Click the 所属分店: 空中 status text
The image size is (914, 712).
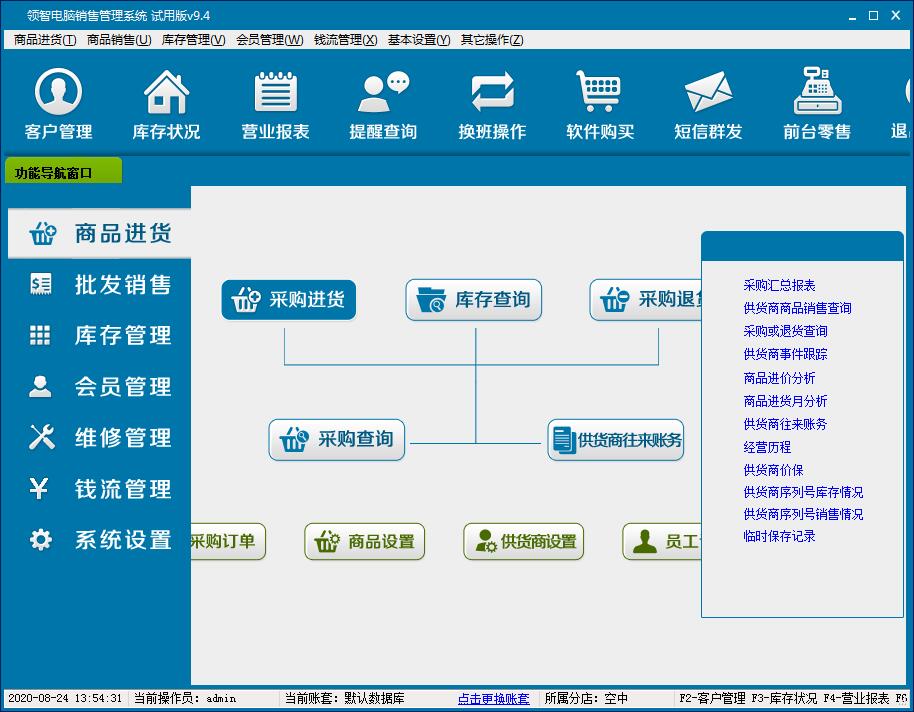point(586,698)
